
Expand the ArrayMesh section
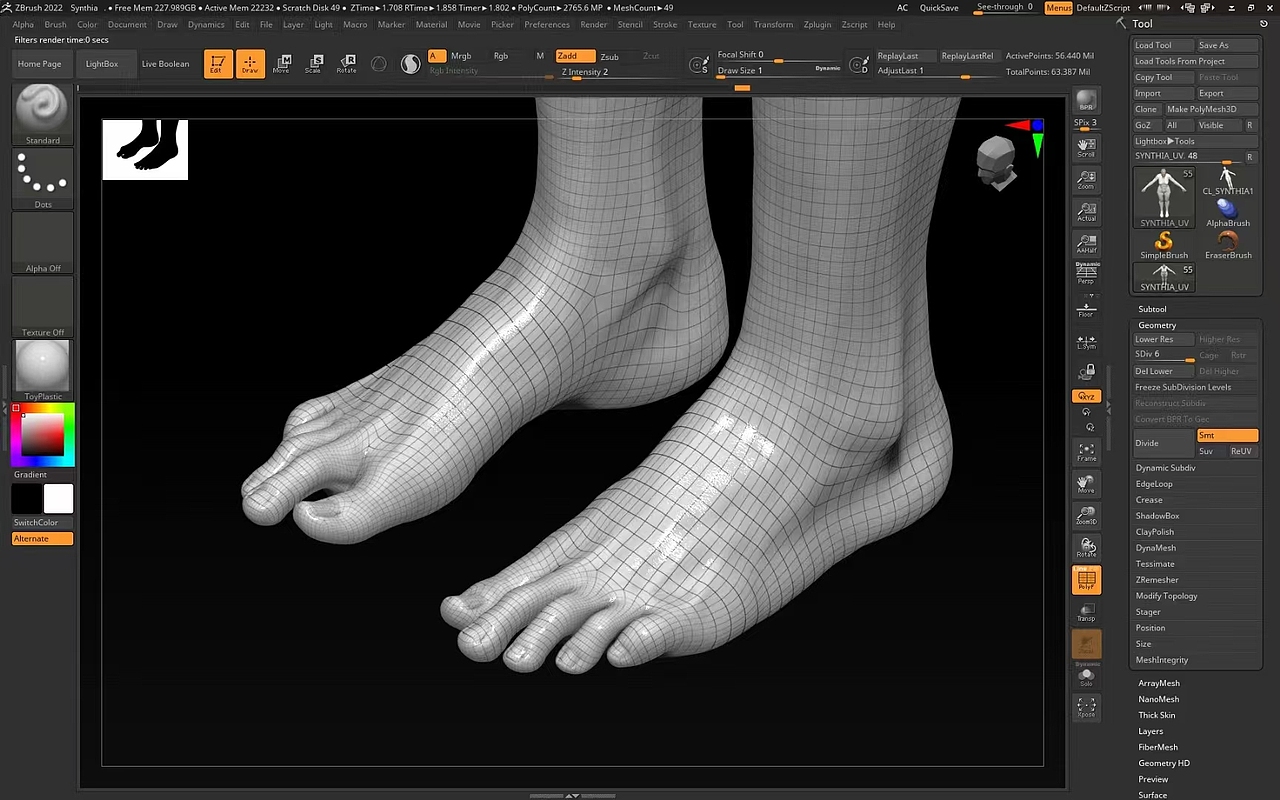coord(1159,683)
